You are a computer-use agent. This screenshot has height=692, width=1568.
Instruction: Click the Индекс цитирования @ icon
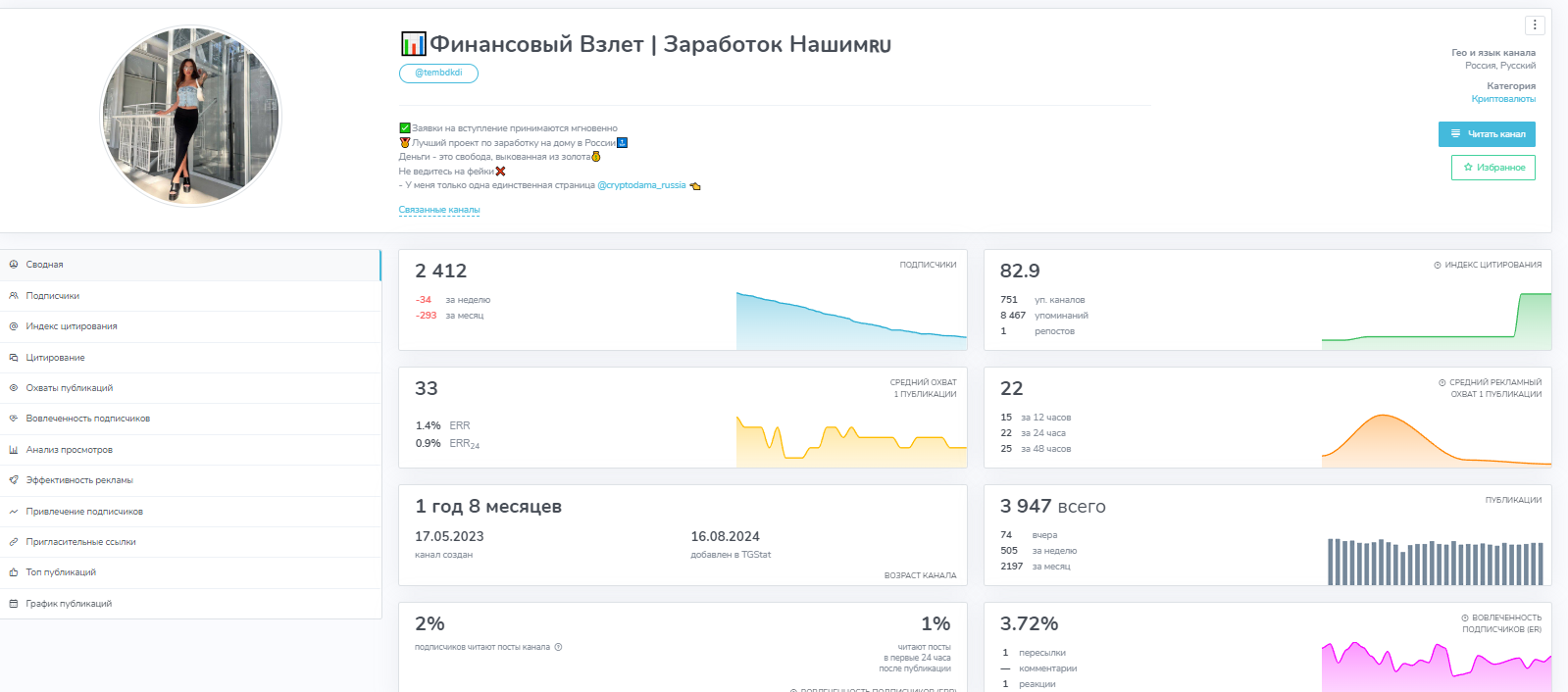point(14,326)
